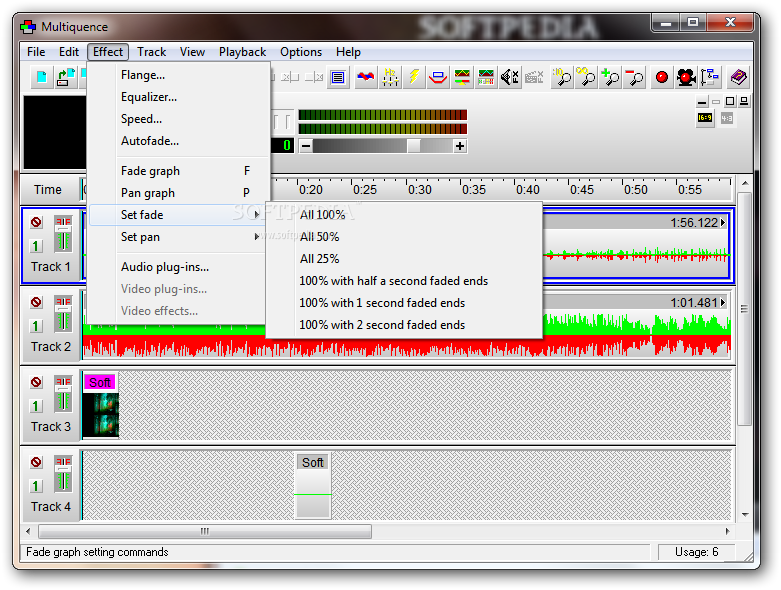Viewport: 781px width, 590px height.
Task: Select 100% with 2 second faded ends
Action: 404,325
